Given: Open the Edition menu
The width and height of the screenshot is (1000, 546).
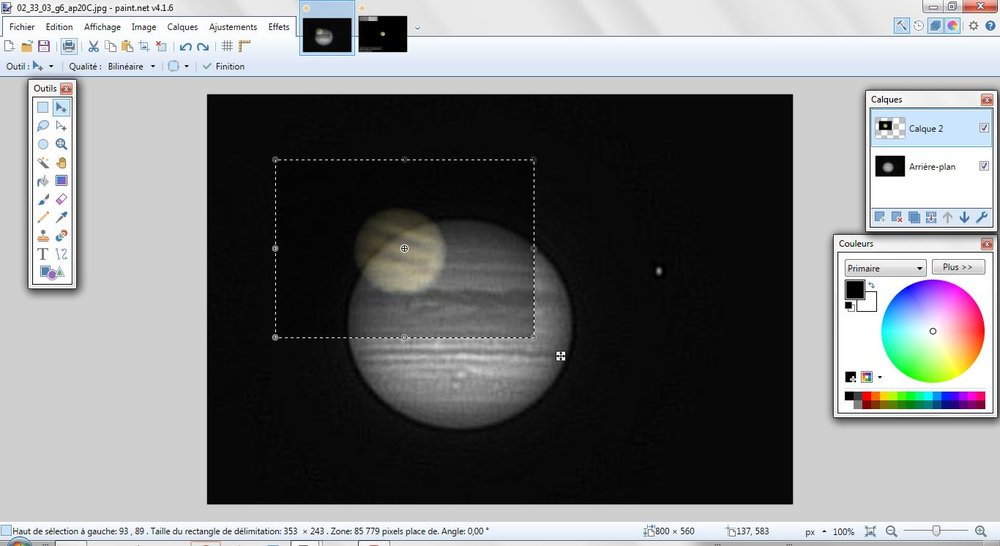Looking at the screenshot, I should 59,27.
